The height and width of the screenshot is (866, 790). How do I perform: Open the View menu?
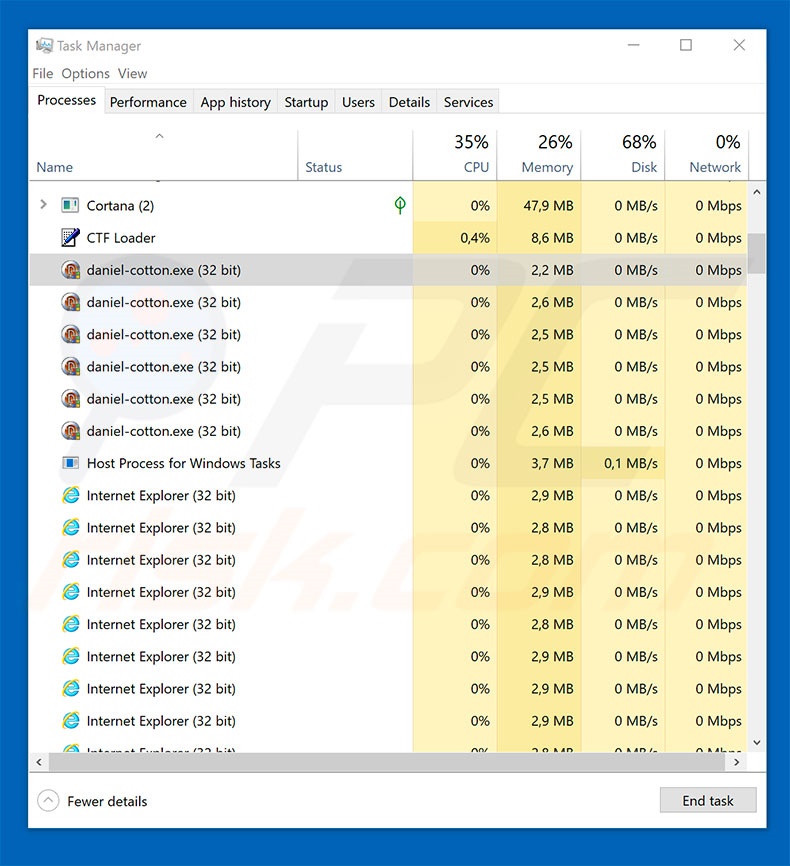tap(132, 73)
